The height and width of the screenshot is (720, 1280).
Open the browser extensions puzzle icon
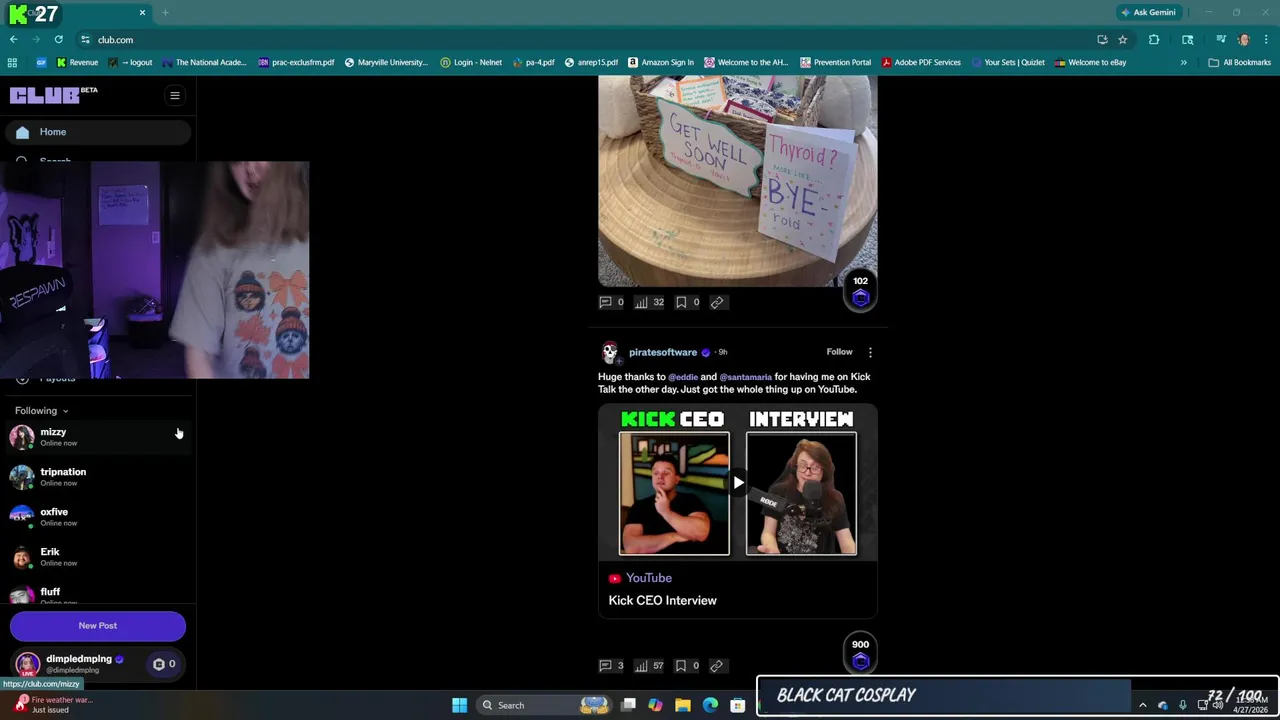[1154, 40]
